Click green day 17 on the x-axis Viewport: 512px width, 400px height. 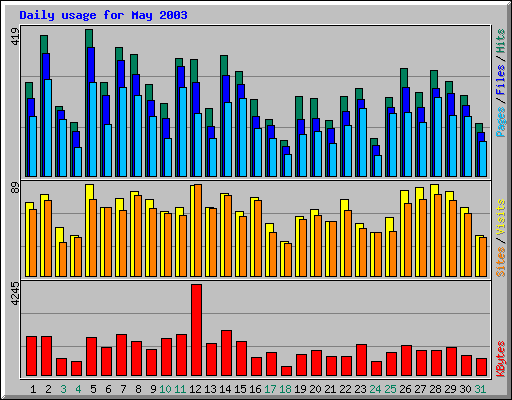(x=270, y=389)
